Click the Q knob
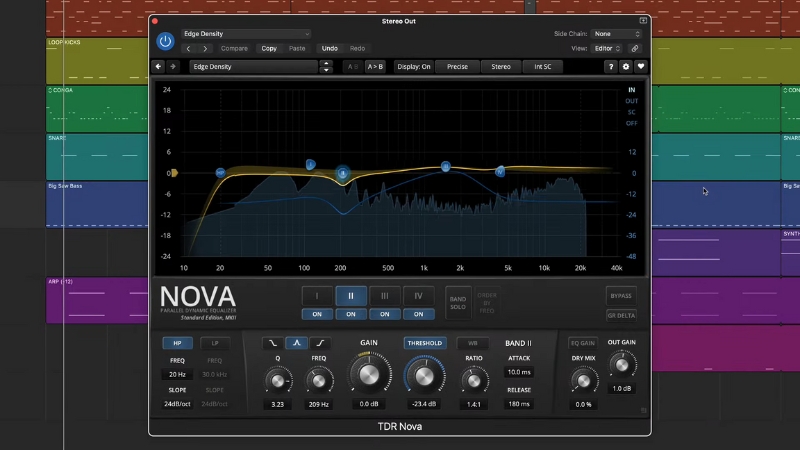800x450 pixels. pyautogui.click(x=278, y=381)
